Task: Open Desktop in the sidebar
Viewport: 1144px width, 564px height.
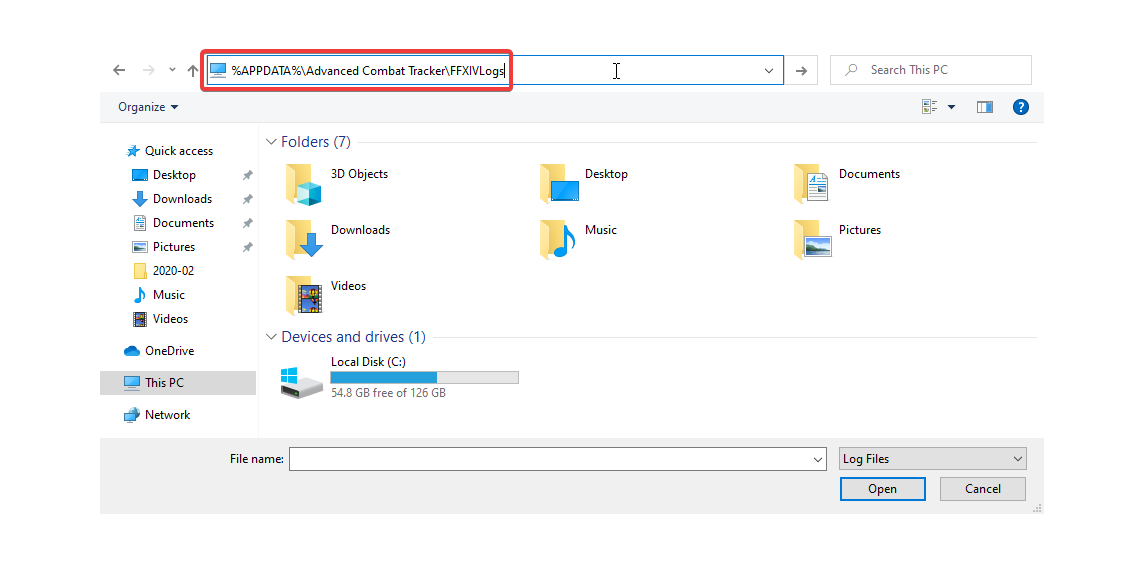Action: pyautogui.click(x=164, y=175)
